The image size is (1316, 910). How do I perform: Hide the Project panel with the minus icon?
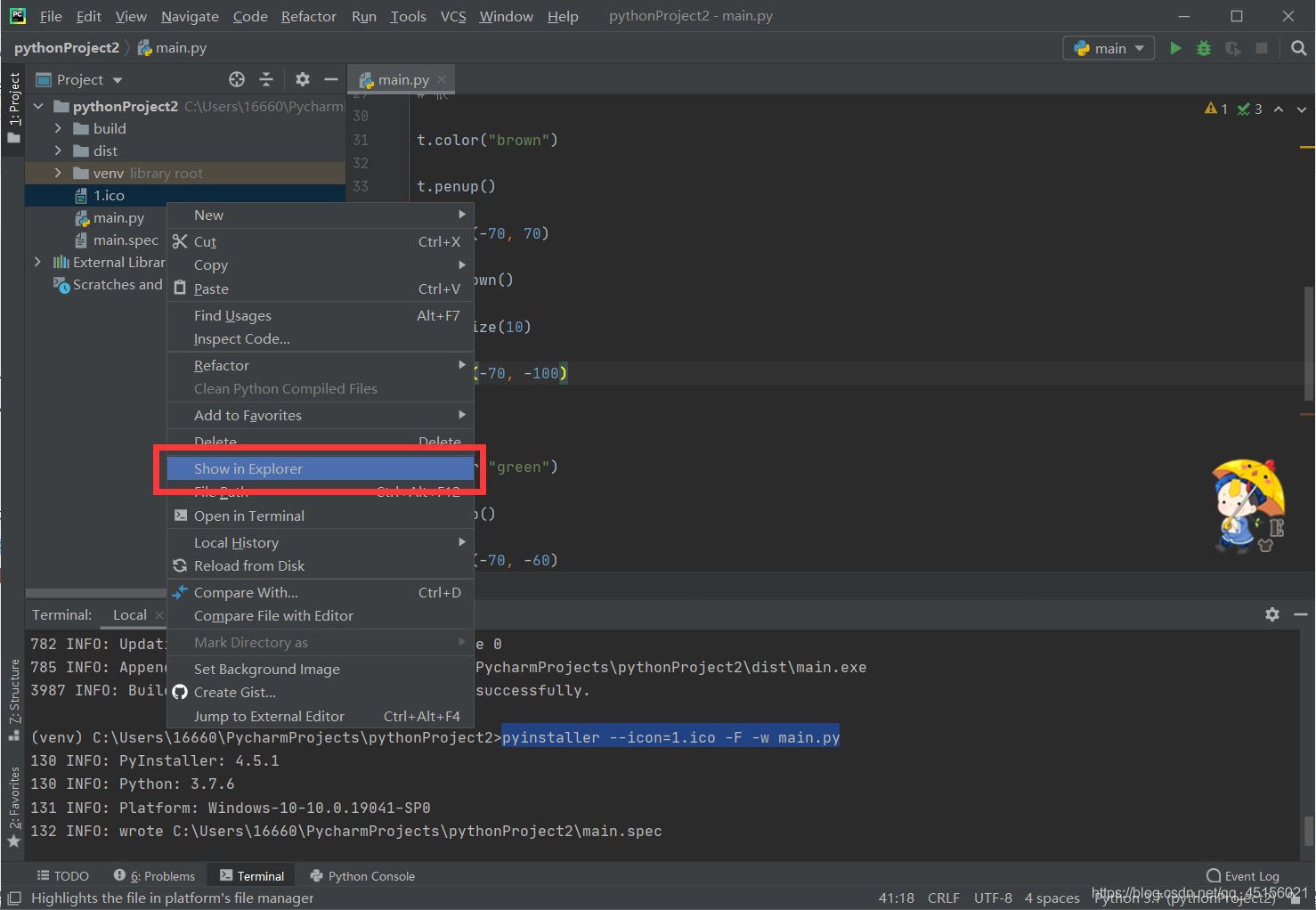[331, 79]
